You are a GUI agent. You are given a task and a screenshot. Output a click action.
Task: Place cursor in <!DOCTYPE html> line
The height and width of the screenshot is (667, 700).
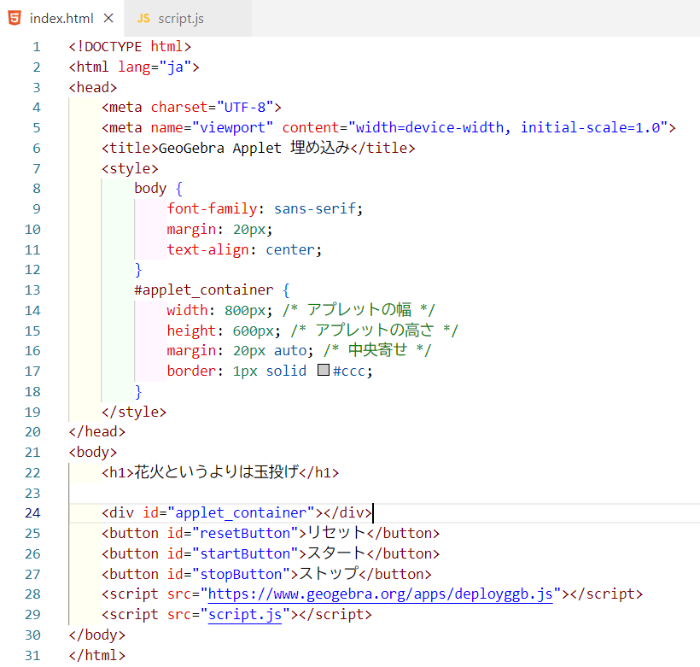pyautogui.click(x=130, y=46)
